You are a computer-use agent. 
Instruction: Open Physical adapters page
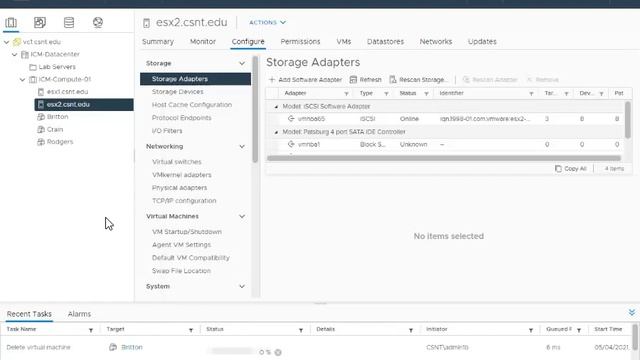tap(180, 188)
